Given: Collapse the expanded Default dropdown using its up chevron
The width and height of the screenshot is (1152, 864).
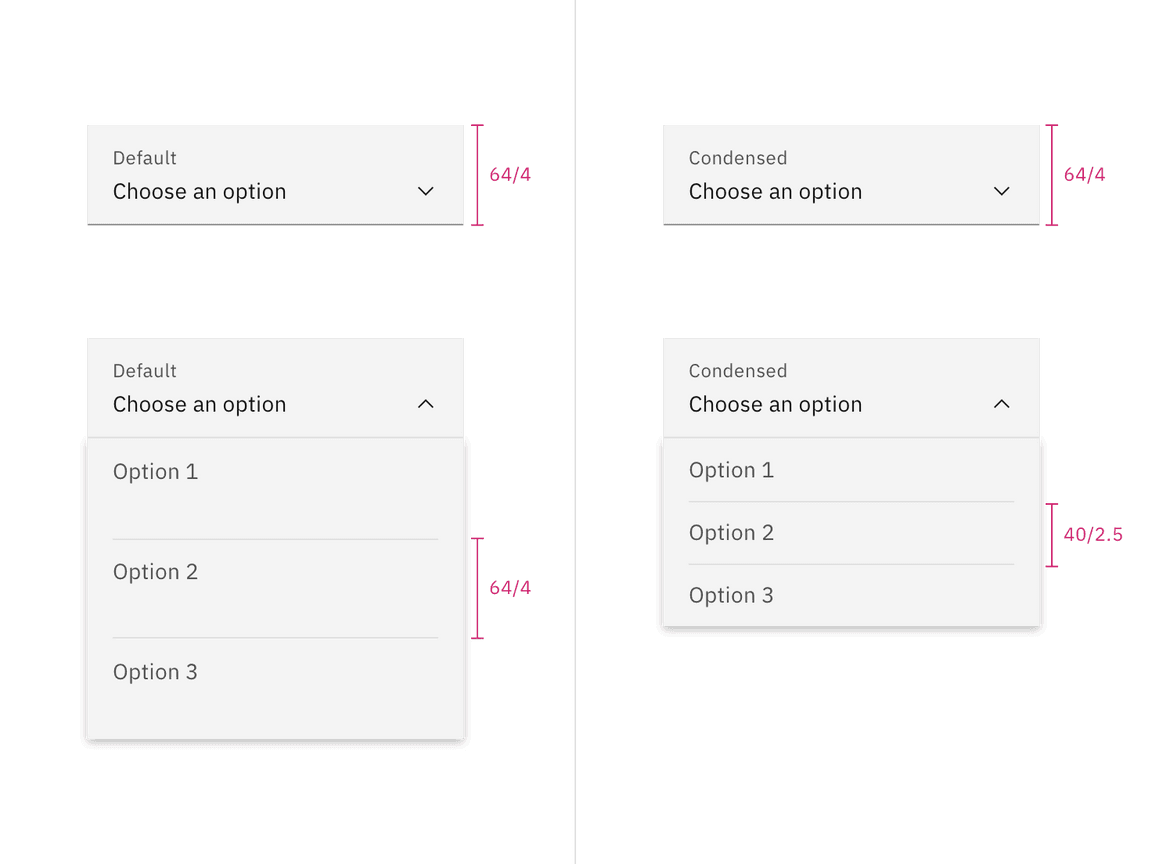Looking at the screenshot, I should coord(426,404).
